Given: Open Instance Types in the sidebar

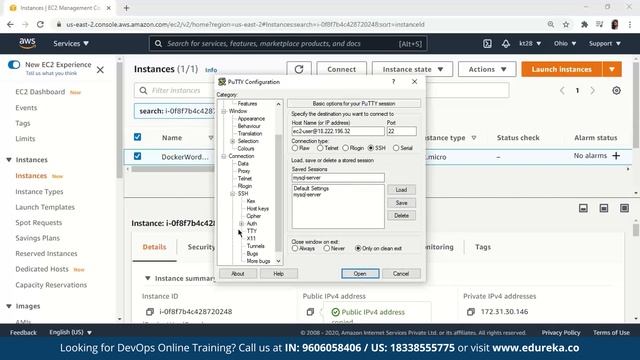Looking at the screenshot, I should [x=39, y=191].
